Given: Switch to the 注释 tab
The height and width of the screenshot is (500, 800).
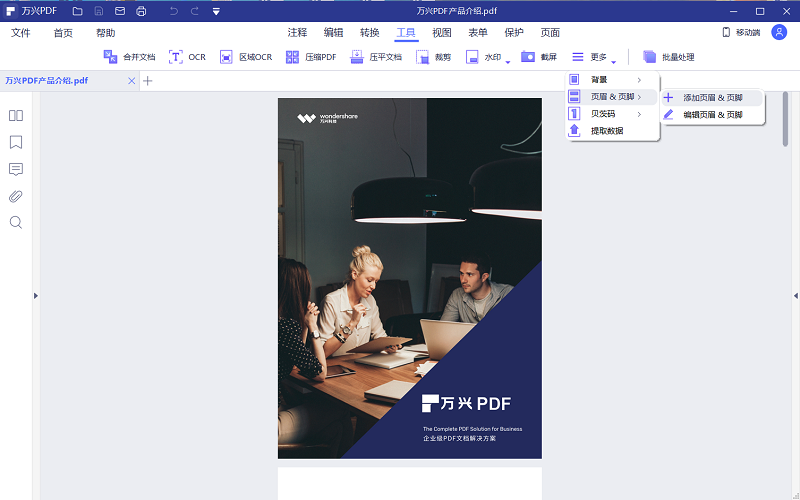Looking at the screenshot, I should 297,33.
